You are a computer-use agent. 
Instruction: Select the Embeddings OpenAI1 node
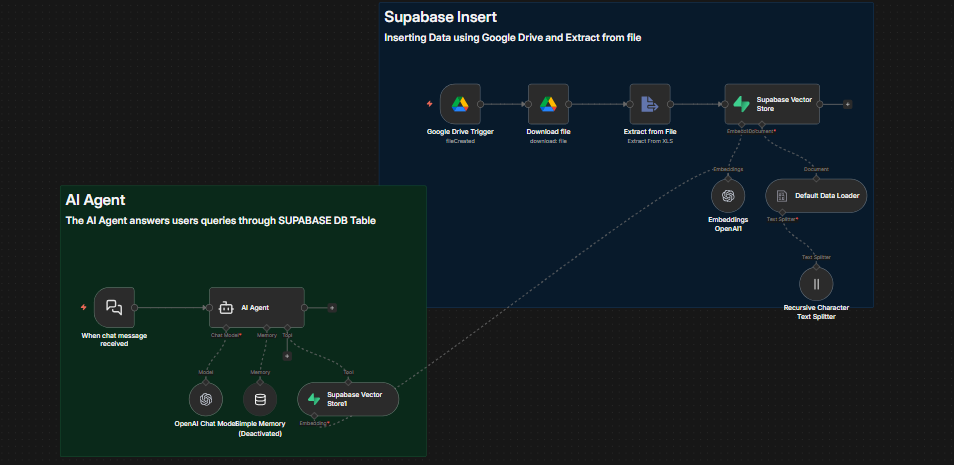(x=728, y=195)
